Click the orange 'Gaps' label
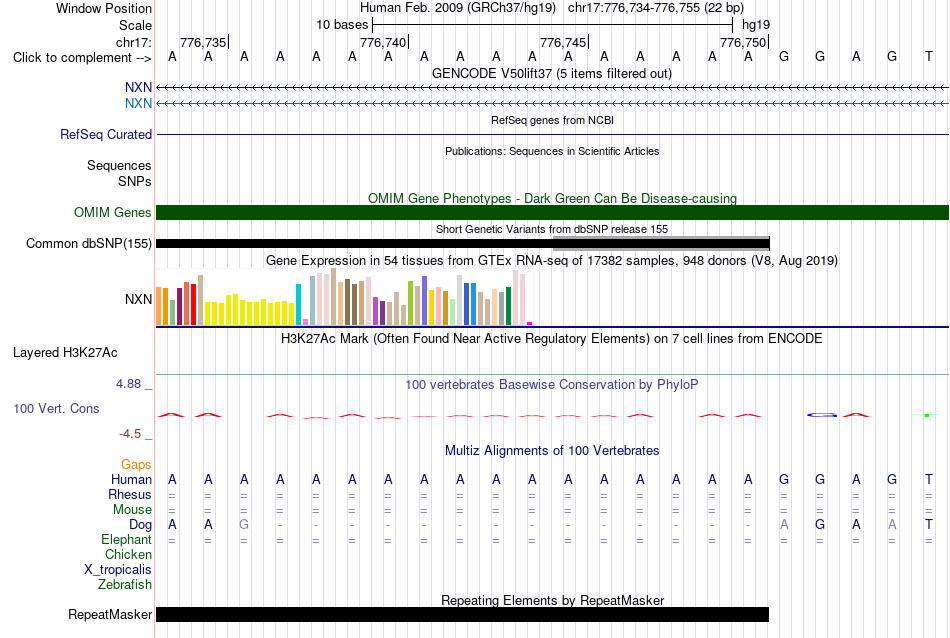This screenshot has width=950, height=638. click(x=136, y=465)
